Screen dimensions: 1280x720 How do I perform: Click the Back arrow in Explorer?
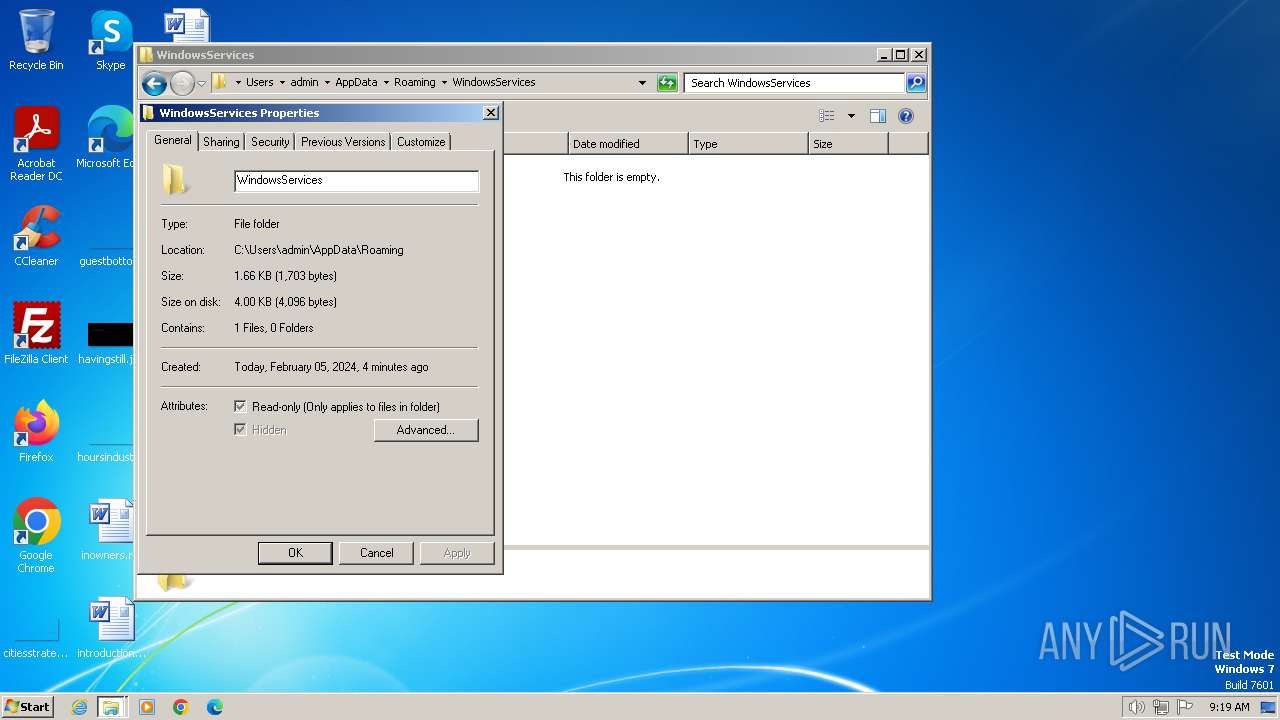154,83
